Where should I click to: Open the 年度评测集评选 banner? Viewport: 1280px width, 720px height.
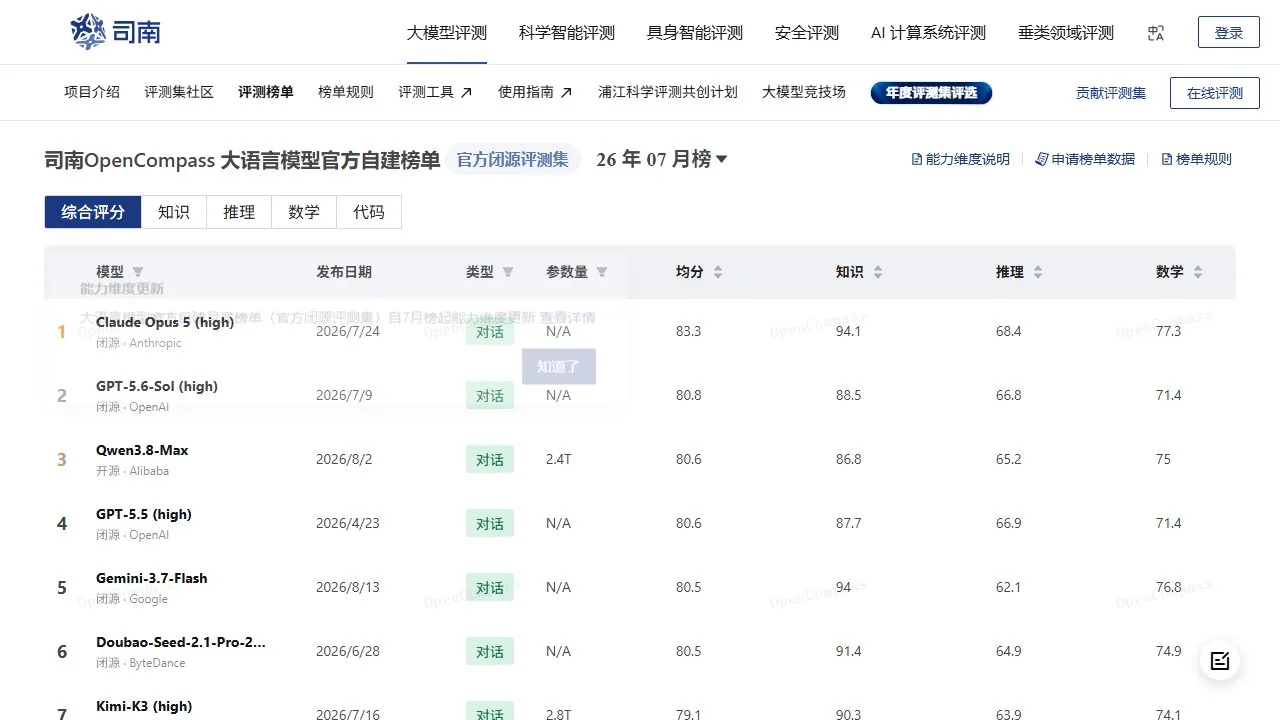click(931, 93)
